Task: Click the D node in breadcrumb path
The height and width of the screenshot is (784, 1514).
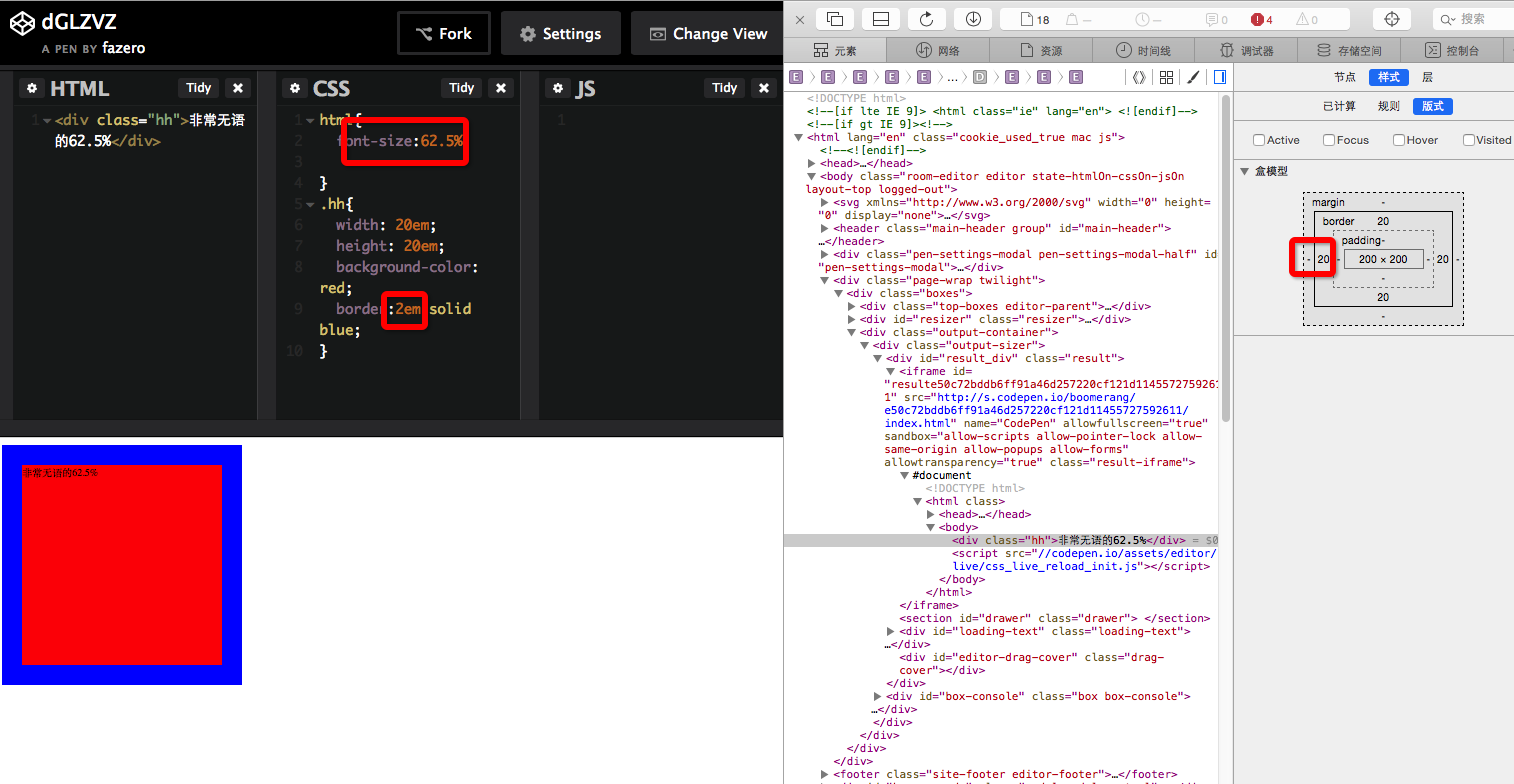Action: (980, 77)
